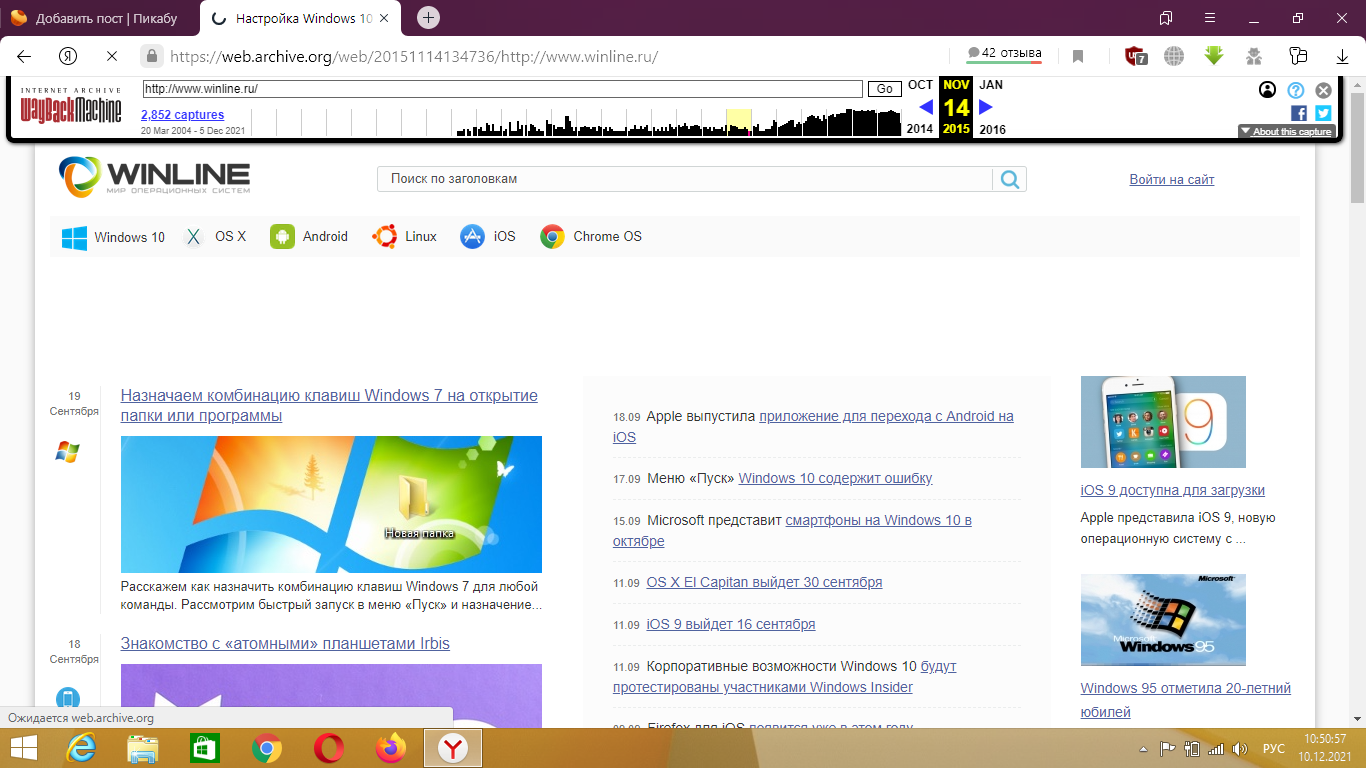Image resolution: width=1366 pixels, height=768 pixels.
Task: Launch Opera from taskbar
Action: (x=329, y=748)
